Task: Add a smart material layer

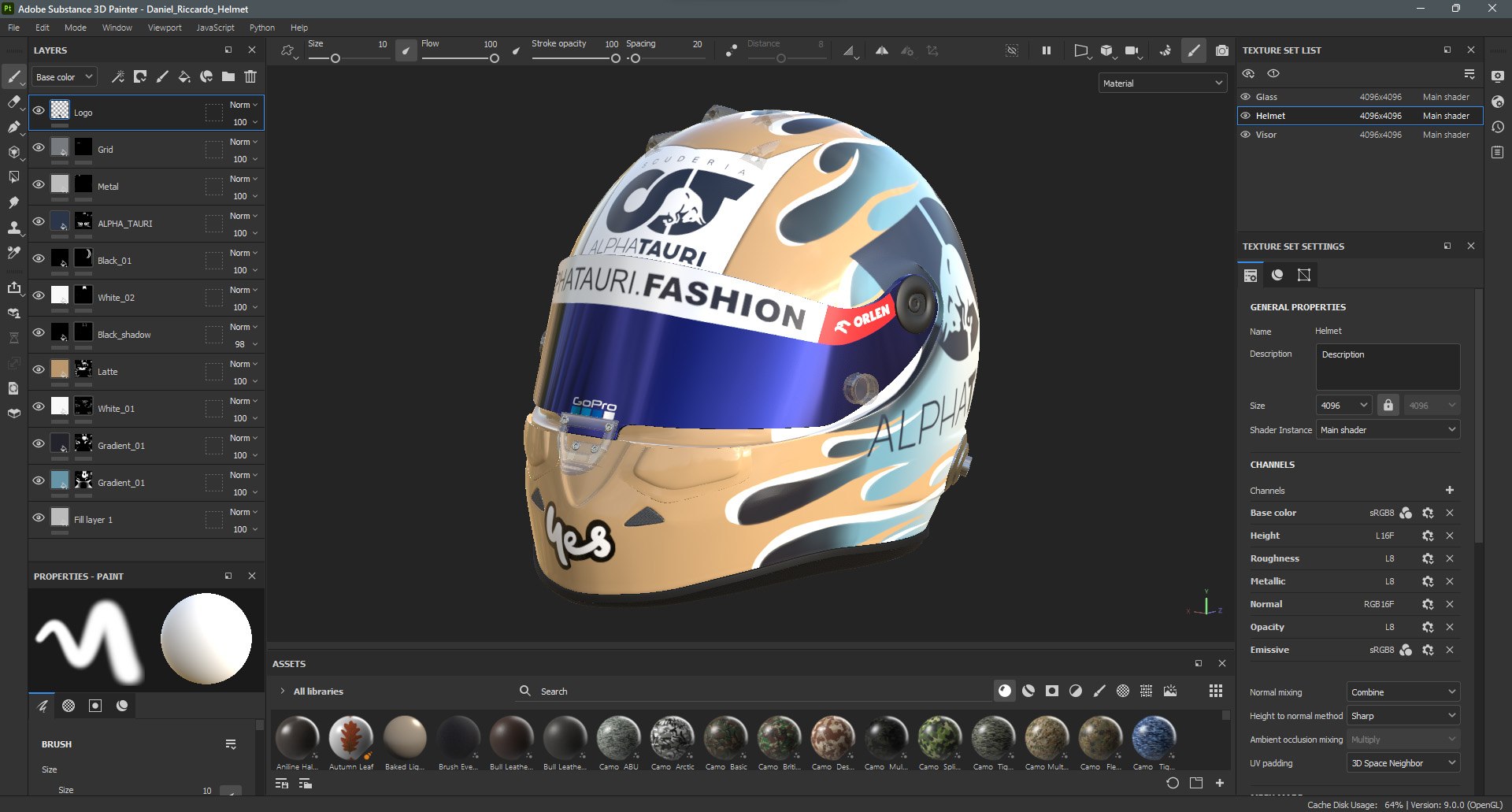Action: (x=206, y=76)
